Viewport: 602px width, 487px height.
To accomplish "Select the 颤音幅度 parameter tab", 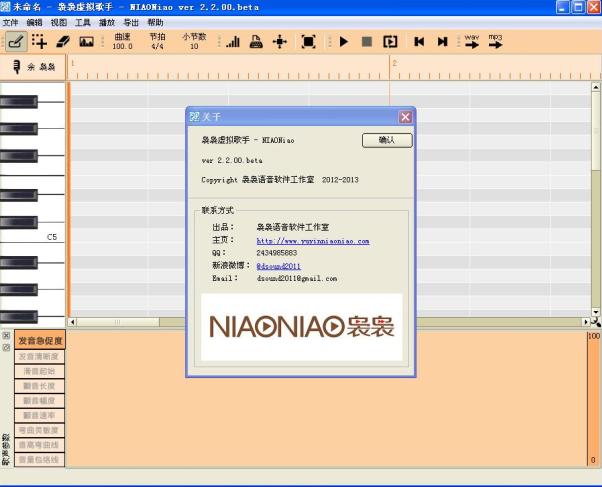I will click(39, 401).
